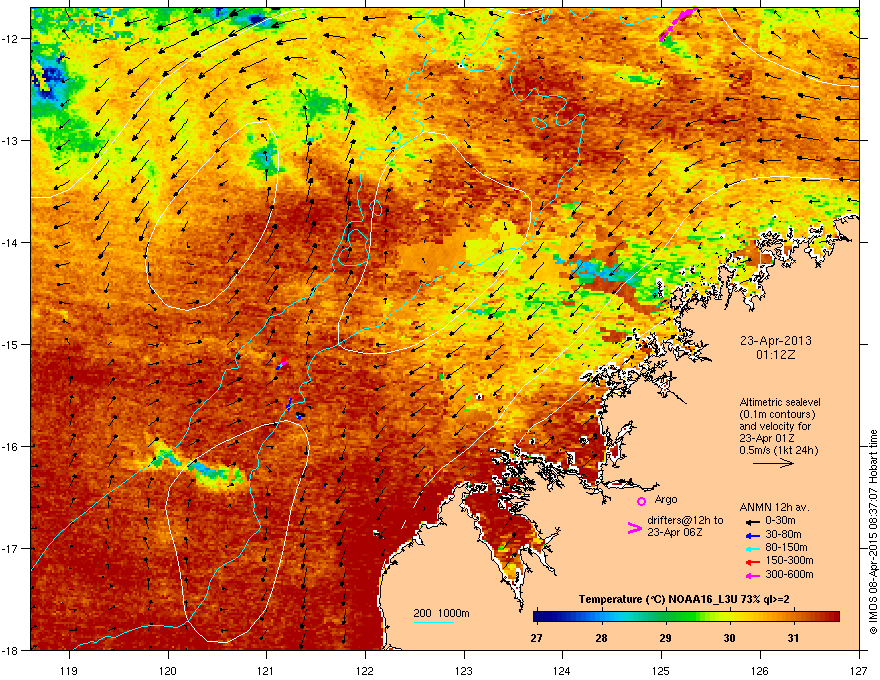Click the colorbar tick label 31

click(793, 638)
